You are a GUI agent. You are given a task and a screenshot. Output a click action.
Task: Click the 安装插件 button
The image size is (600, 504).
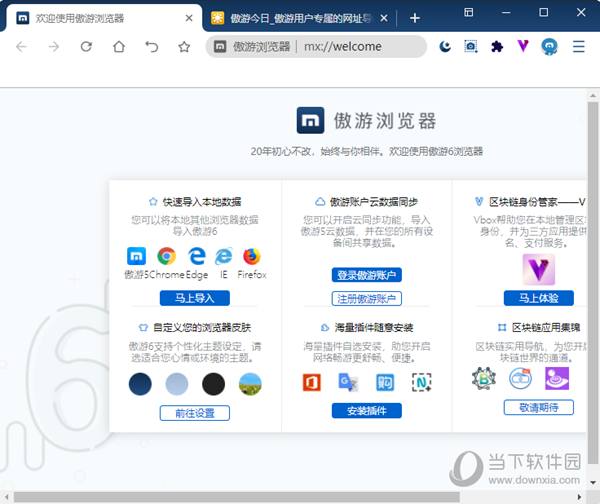click(367, 411)
